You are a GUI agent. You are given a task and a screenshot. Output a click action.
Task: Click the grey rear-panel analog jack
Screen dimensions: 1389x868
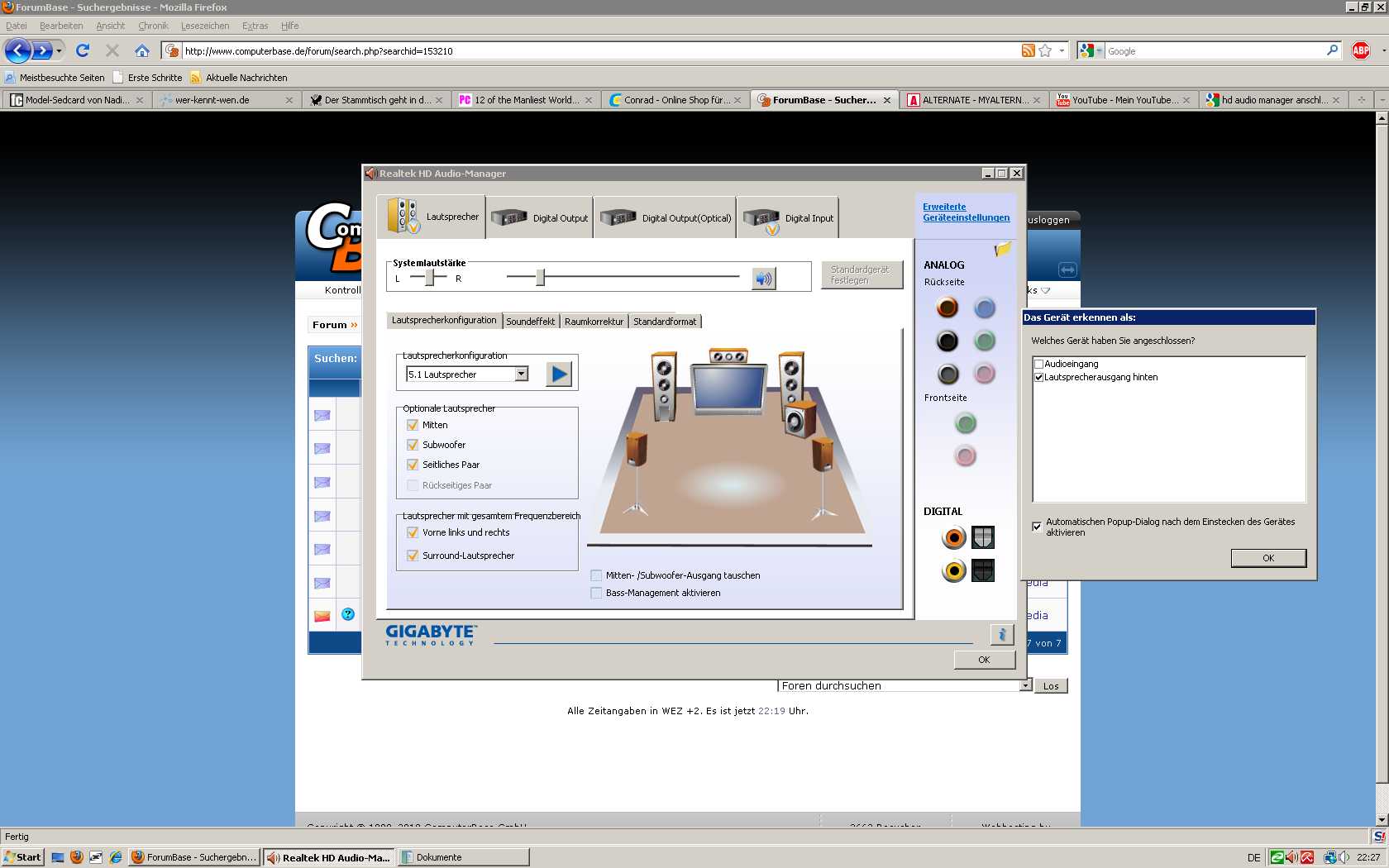pos(947,374)
